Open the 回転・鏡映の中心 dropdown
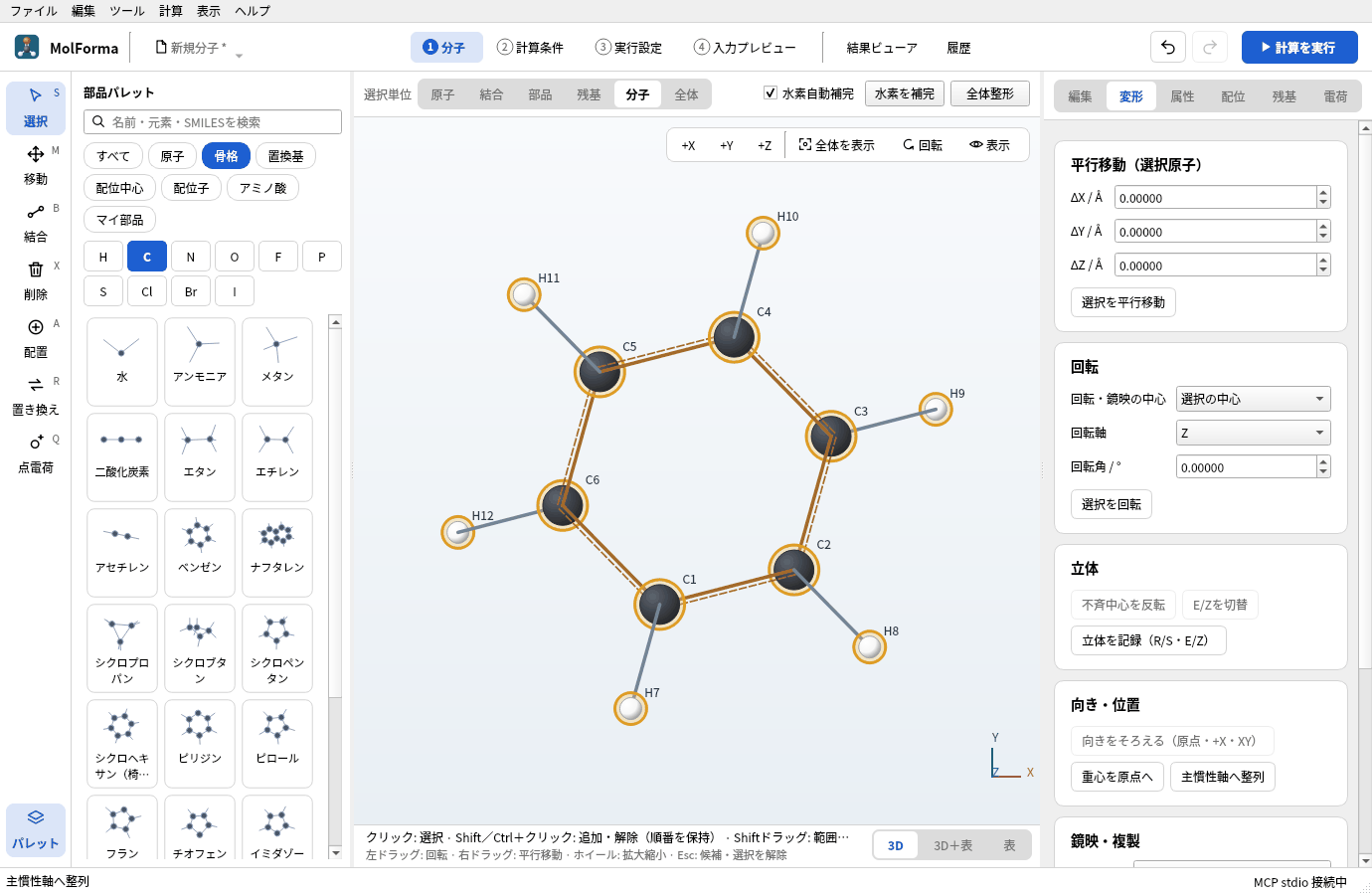The height and width of the screenshot is (895, 1372). [x=1253, y=399]
